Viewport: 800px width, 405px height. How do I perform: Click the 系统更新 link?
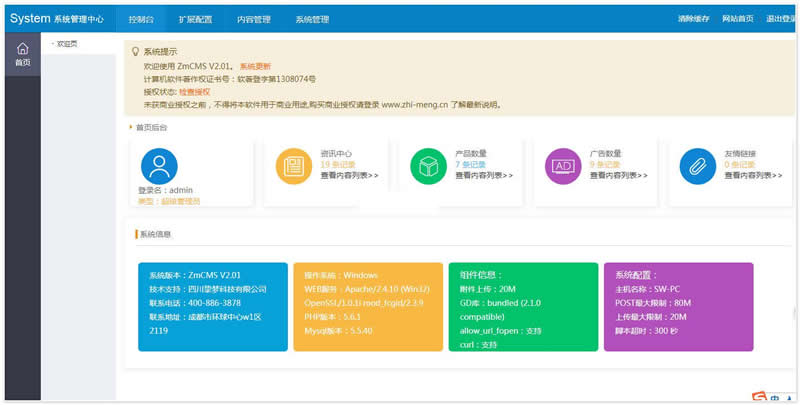(255, 65)
